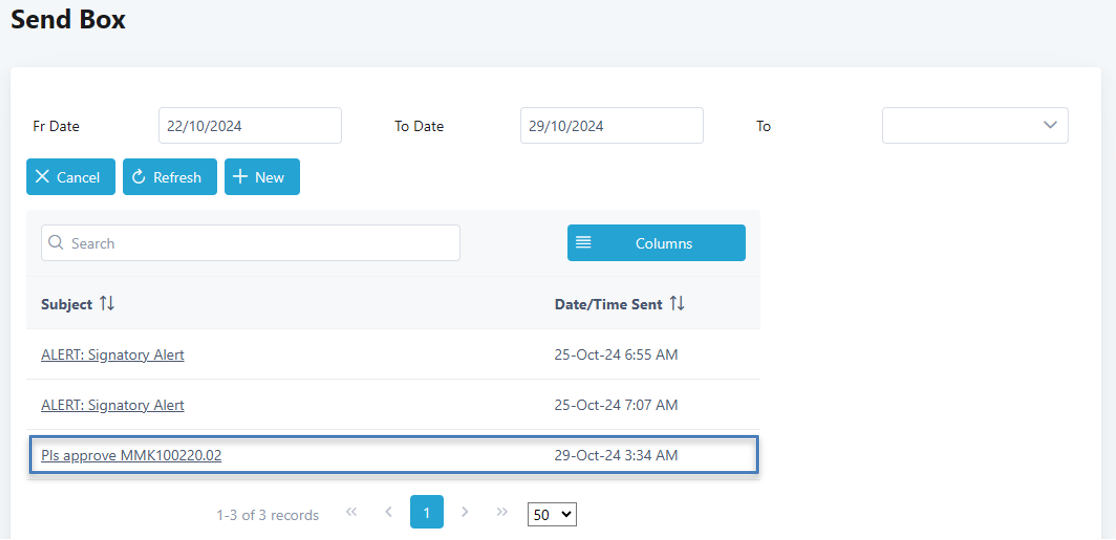Open the Columns chooser

tap(656, 243)
